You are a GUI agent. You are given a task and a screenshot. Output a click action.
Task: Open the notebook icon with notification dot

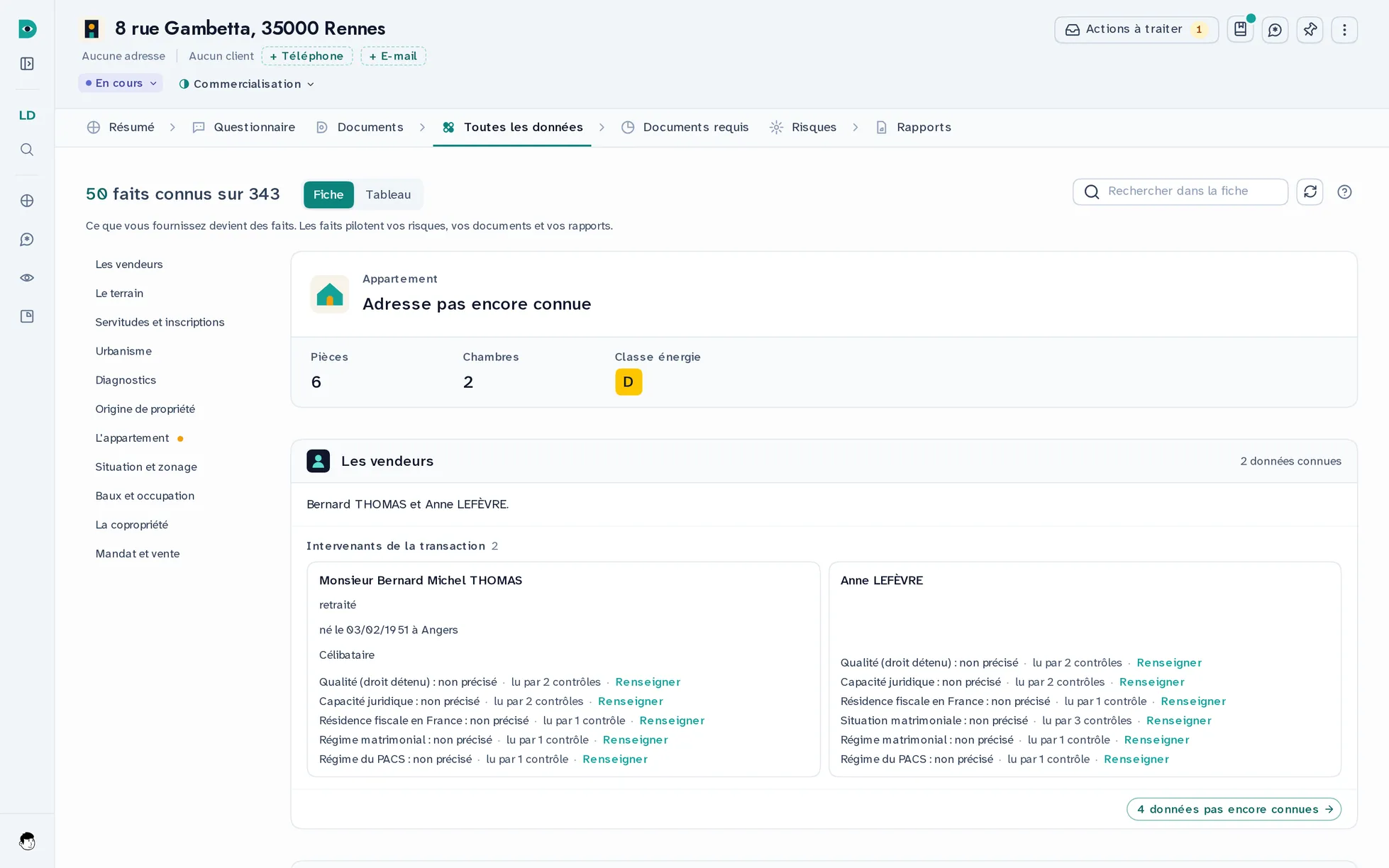1241,29
